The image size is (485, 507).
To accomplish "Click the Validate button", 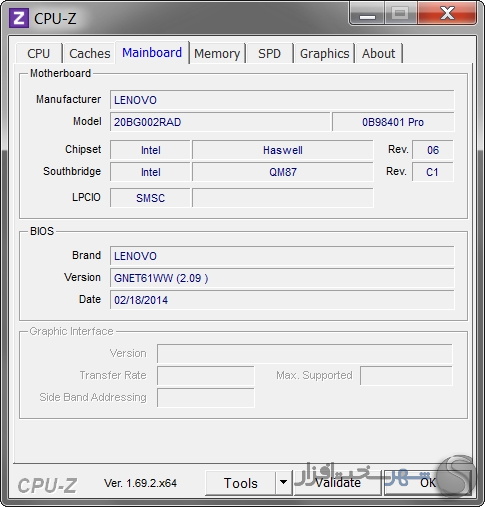I will point(337,483).
